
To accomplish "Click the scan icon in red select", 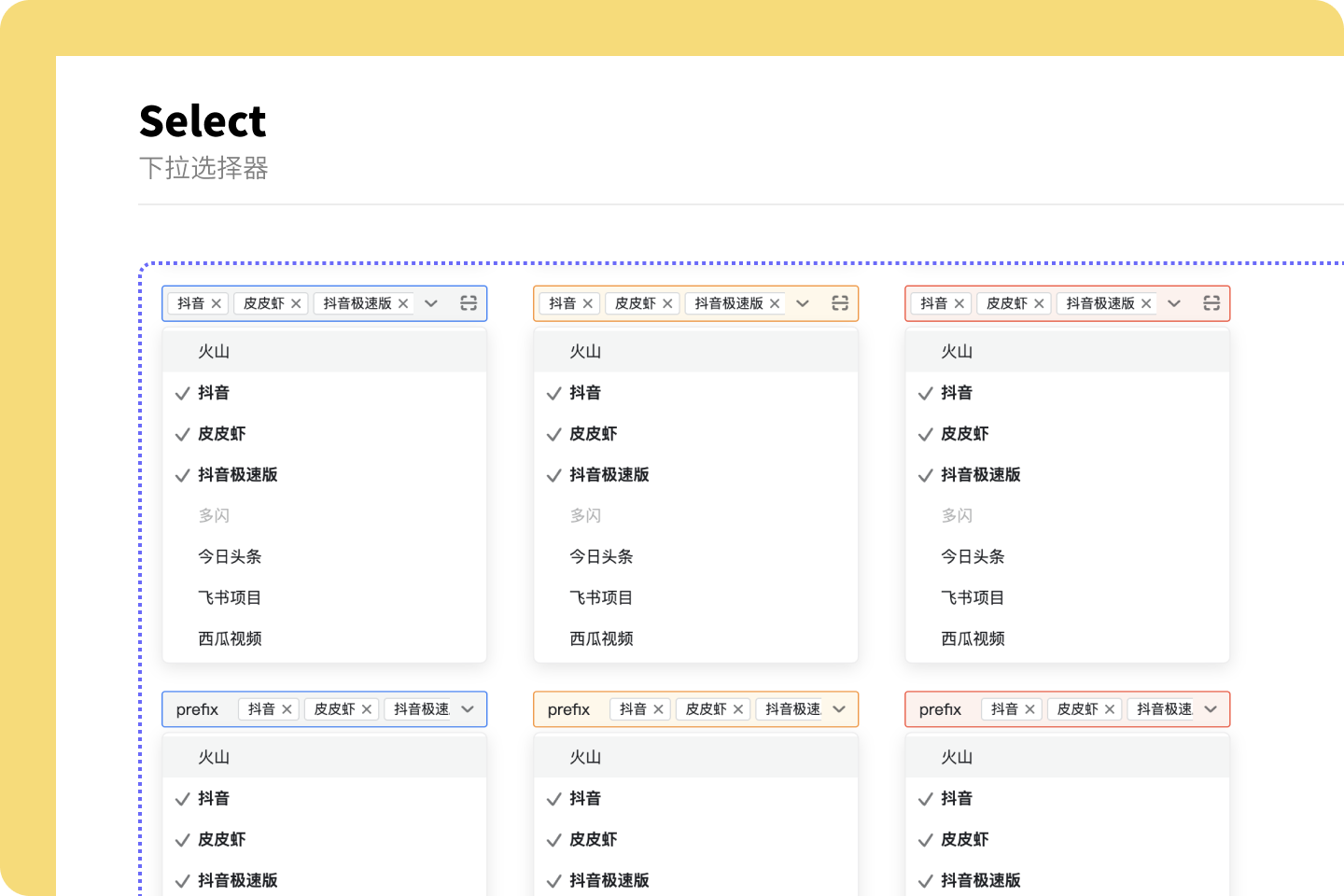I will tap(1211, 303).
